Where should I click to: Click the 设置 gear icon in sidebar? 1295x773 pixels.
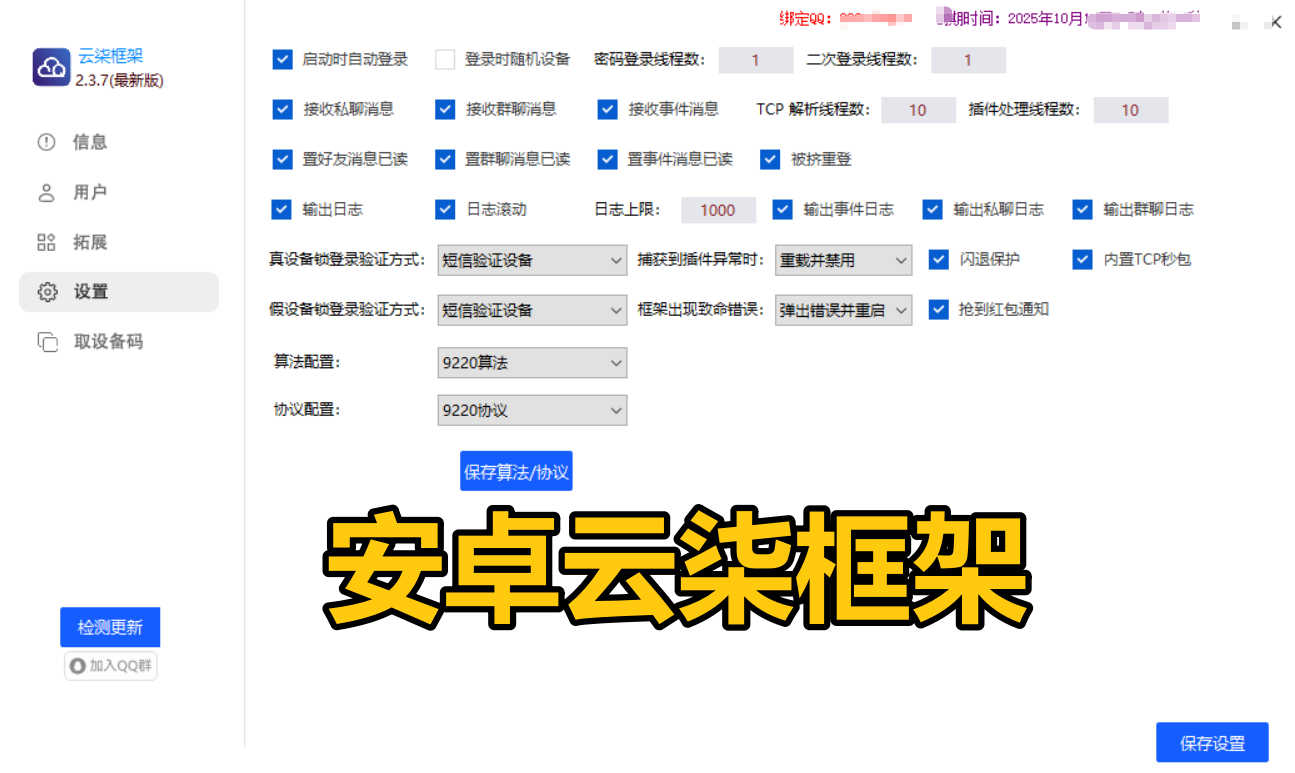pos(47,292)
